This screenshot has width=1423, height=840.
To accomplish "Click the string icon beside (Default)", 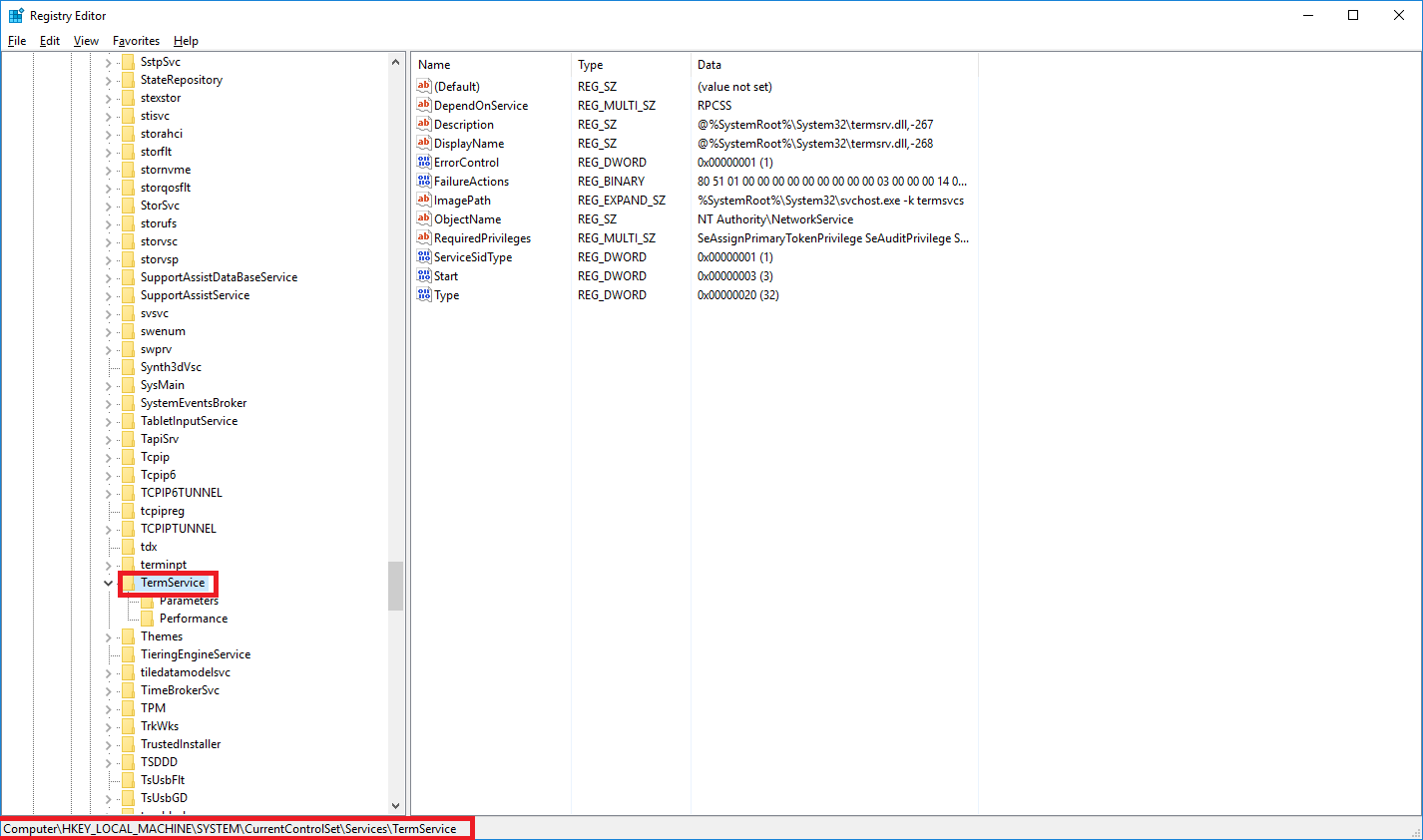I will pyautogui.click(x=424, y=86).
